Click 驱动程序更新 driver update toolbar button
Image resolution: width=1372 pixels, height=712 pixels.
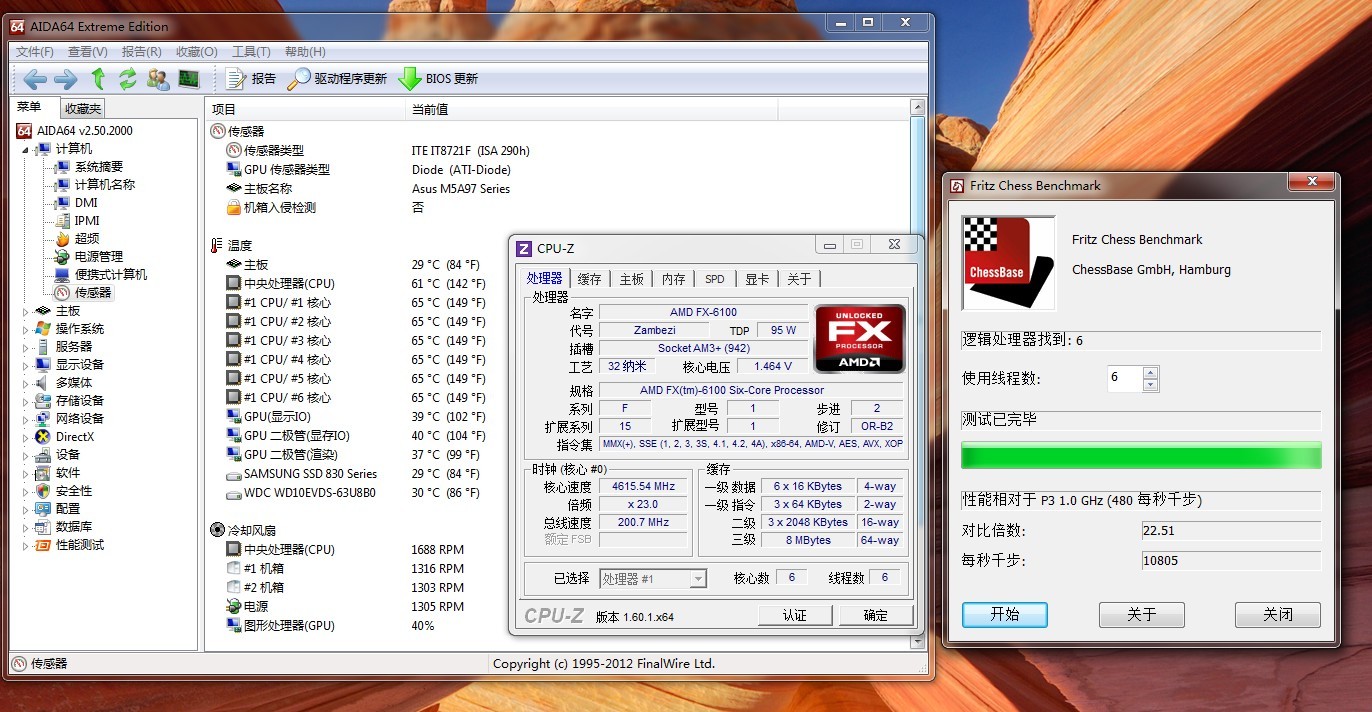pyautogui.click(x=337, y=79)
